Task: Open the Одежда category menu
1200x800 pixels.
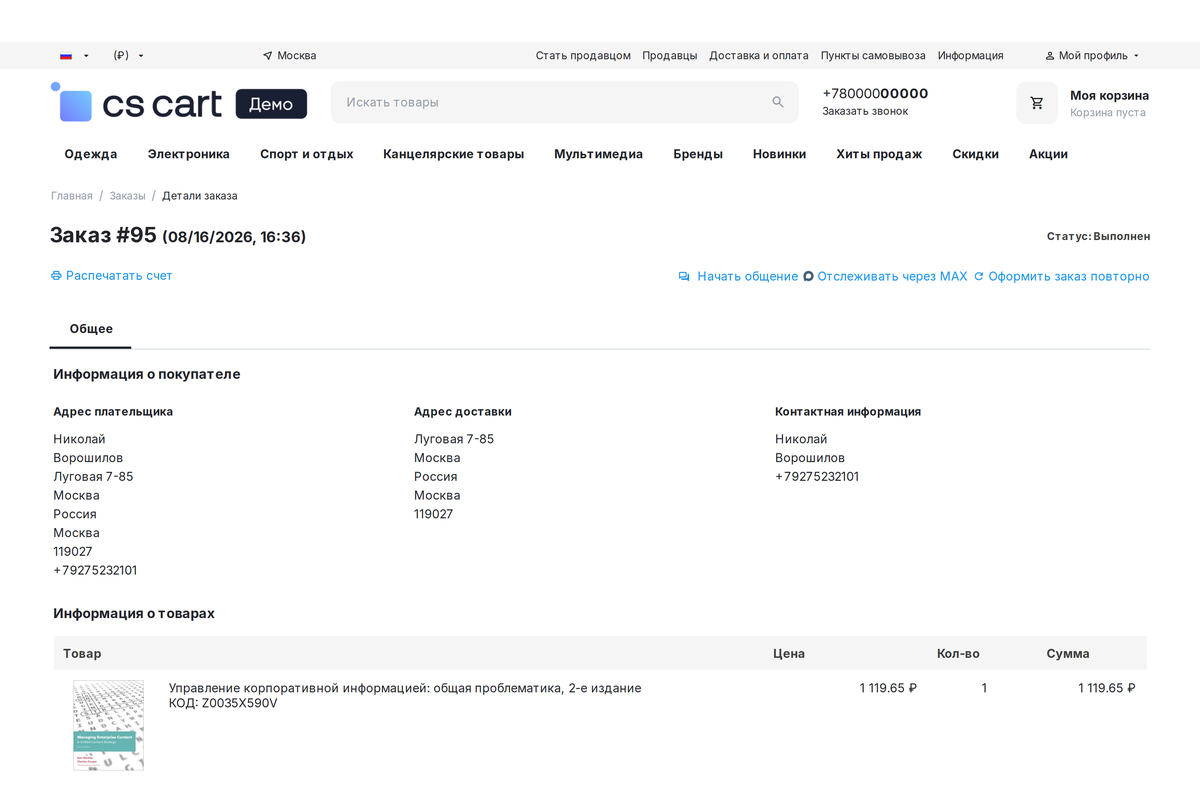Action: coord(91,154)
